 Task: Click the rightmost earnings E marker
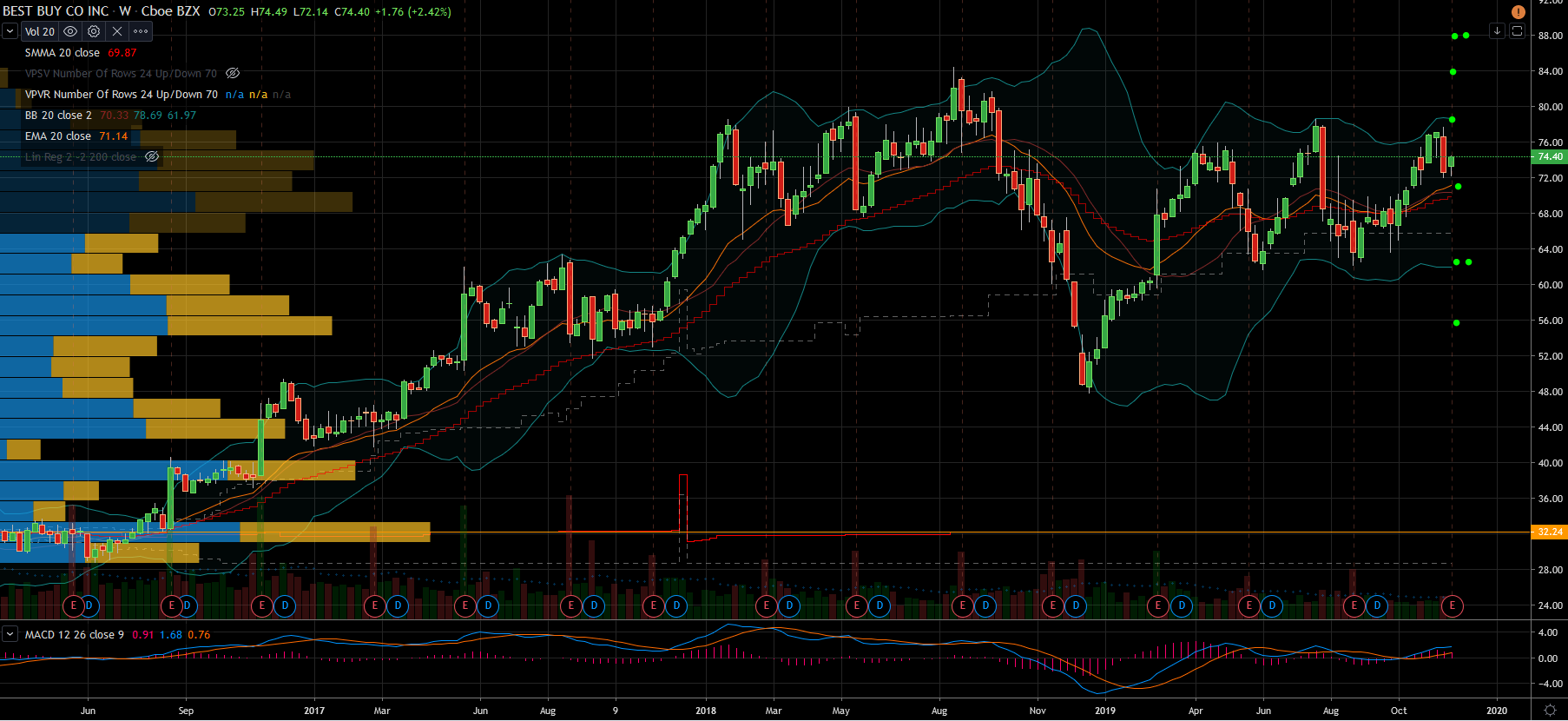(1453, 605)
